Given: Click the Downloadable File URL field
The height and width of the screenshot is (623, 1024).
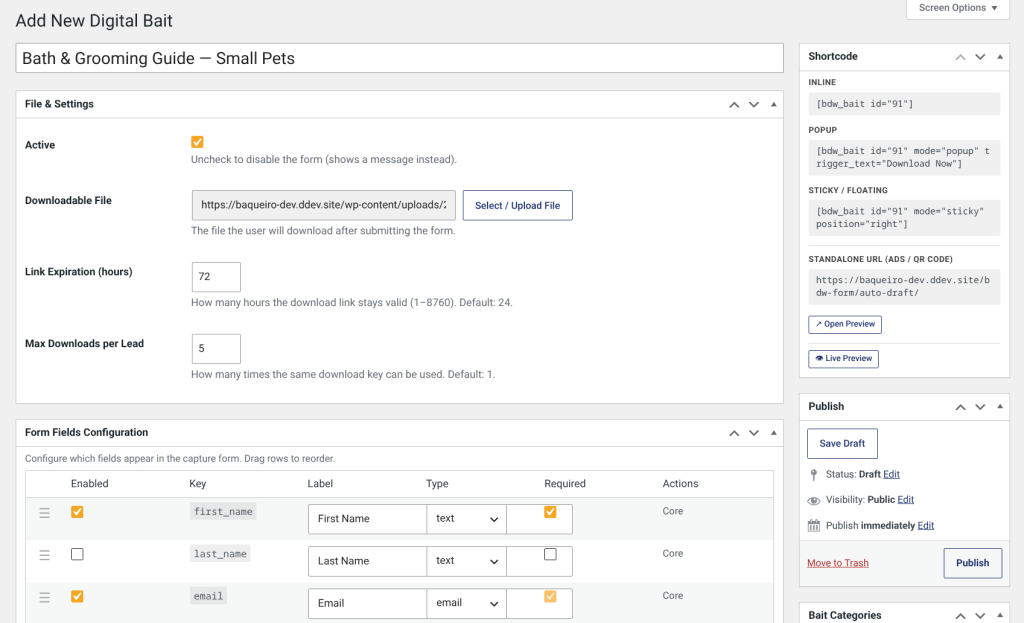Looking at the screenshot, I should click(x=324, y=206).
